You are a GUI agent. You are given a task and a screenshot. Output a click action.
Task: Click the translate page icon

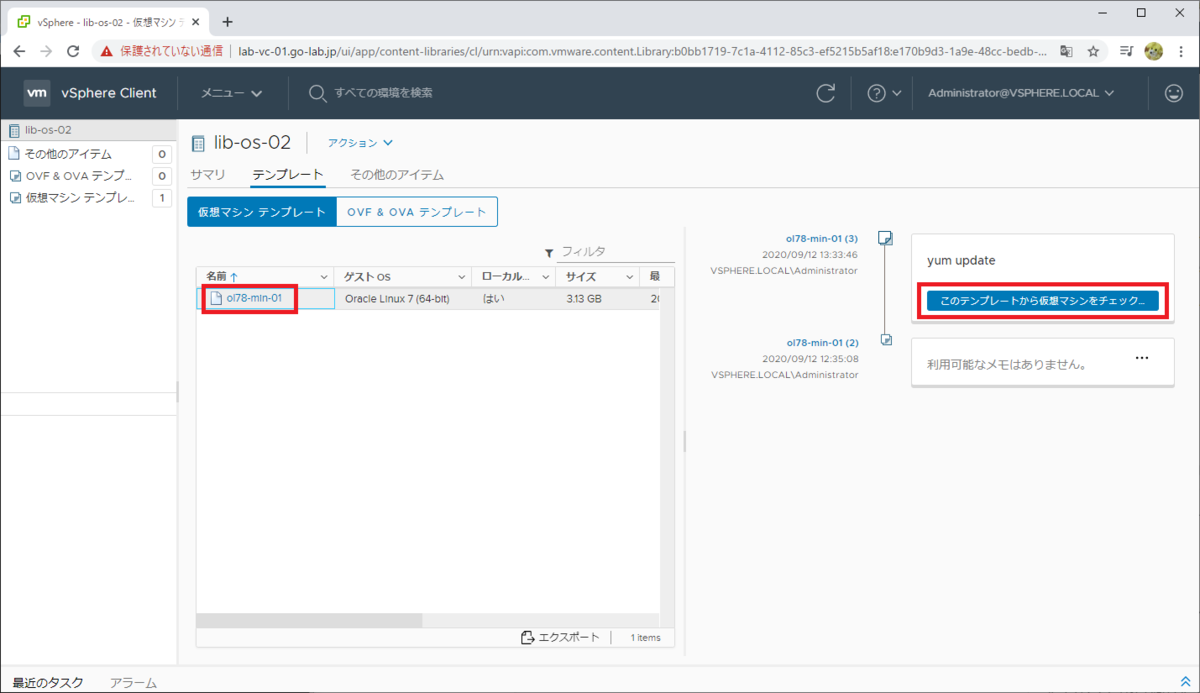point(1067,51)
